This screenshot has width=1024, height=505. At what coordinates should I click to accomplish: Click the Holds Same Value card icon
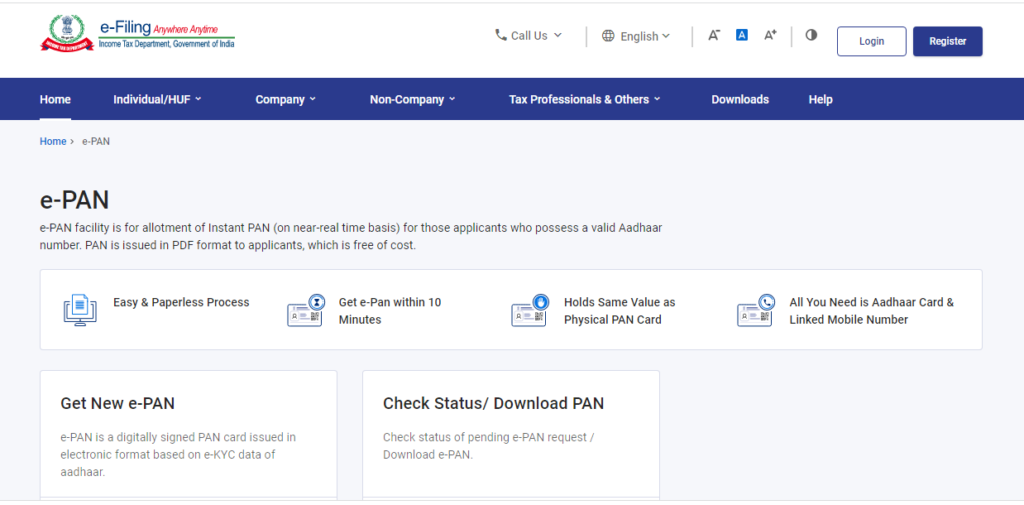tap(530, 310)
